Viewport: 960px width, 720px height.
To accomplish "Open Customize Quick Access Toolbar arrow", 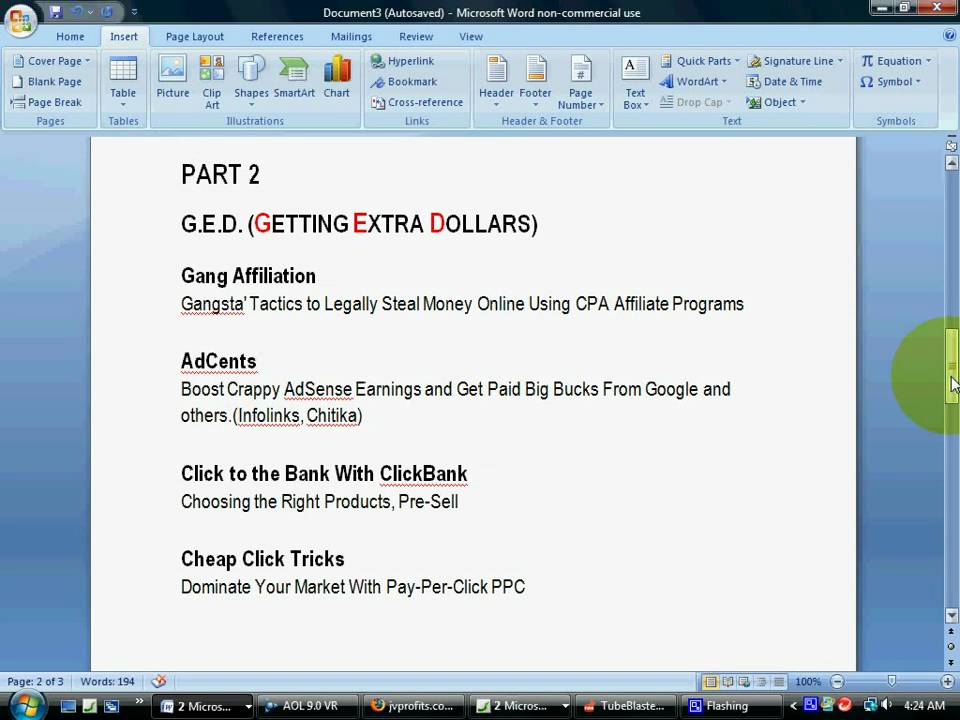I will 134,12.
